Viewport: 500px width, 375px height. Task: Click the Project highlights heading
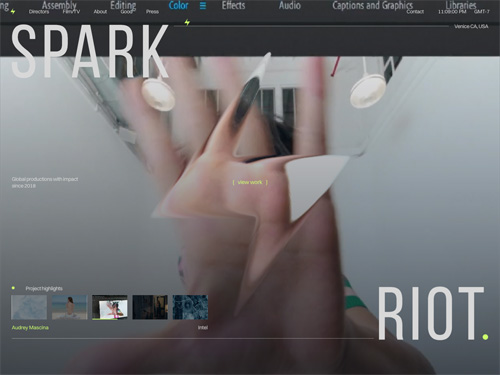point(44,288)
